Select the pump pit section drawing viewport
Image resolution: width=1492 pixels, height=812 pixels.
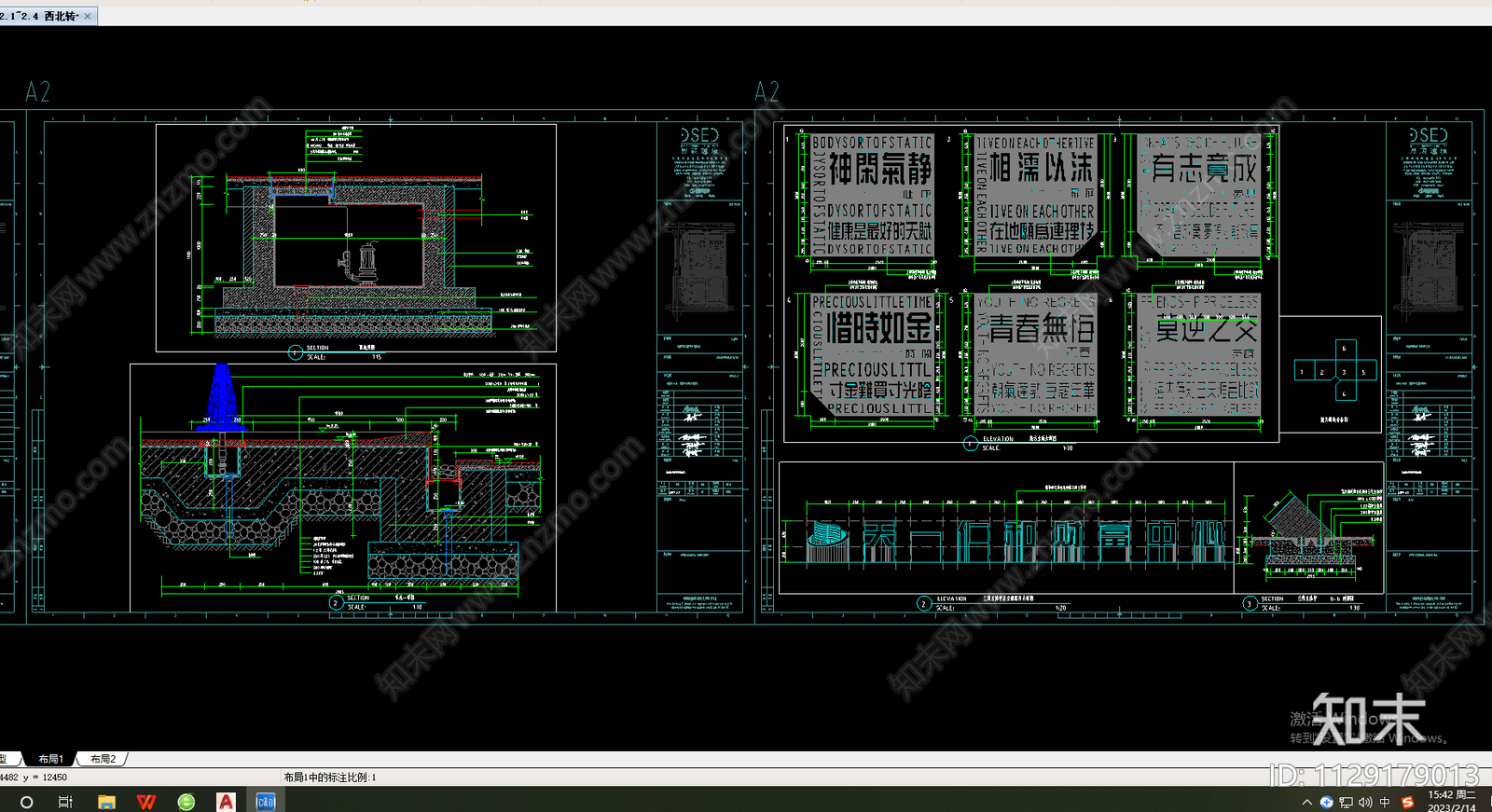click(x=356, y=238)
